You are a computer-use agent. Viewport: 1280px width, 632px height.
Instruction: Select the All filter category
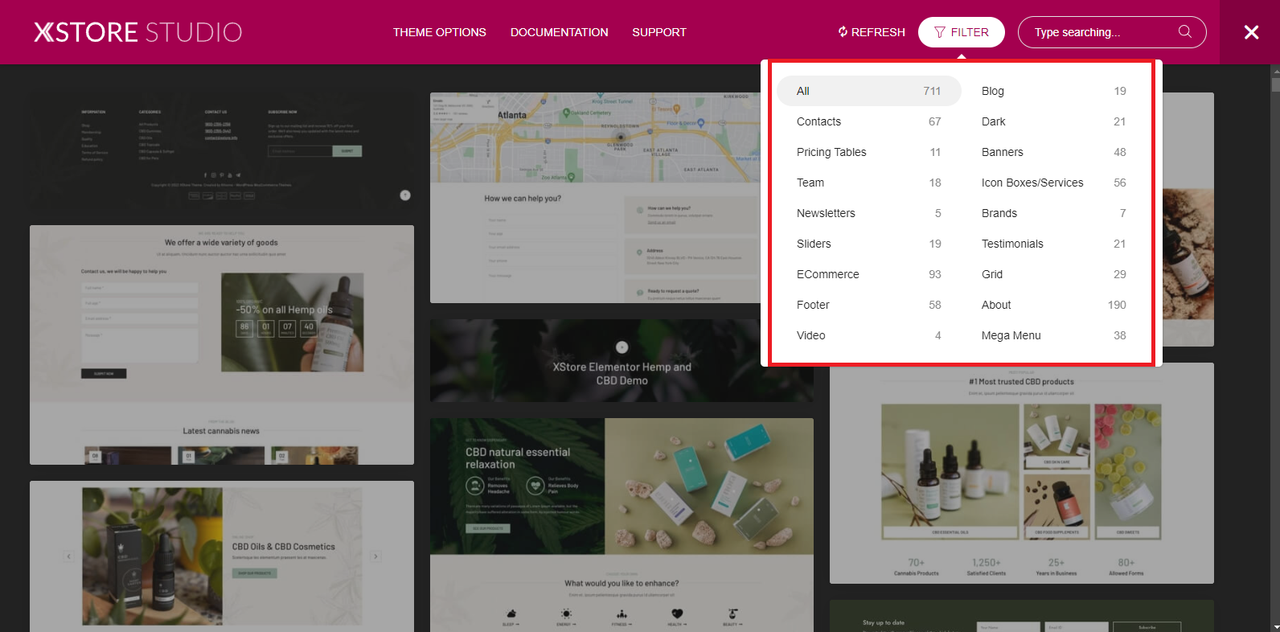tap(869, 91)
